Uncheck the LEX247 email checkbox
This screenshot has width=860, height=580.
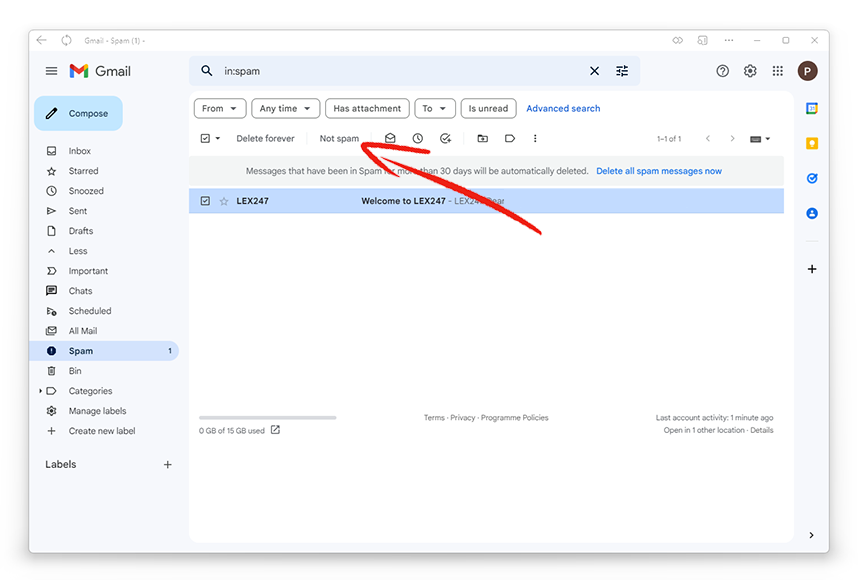(x=205, y=201)
